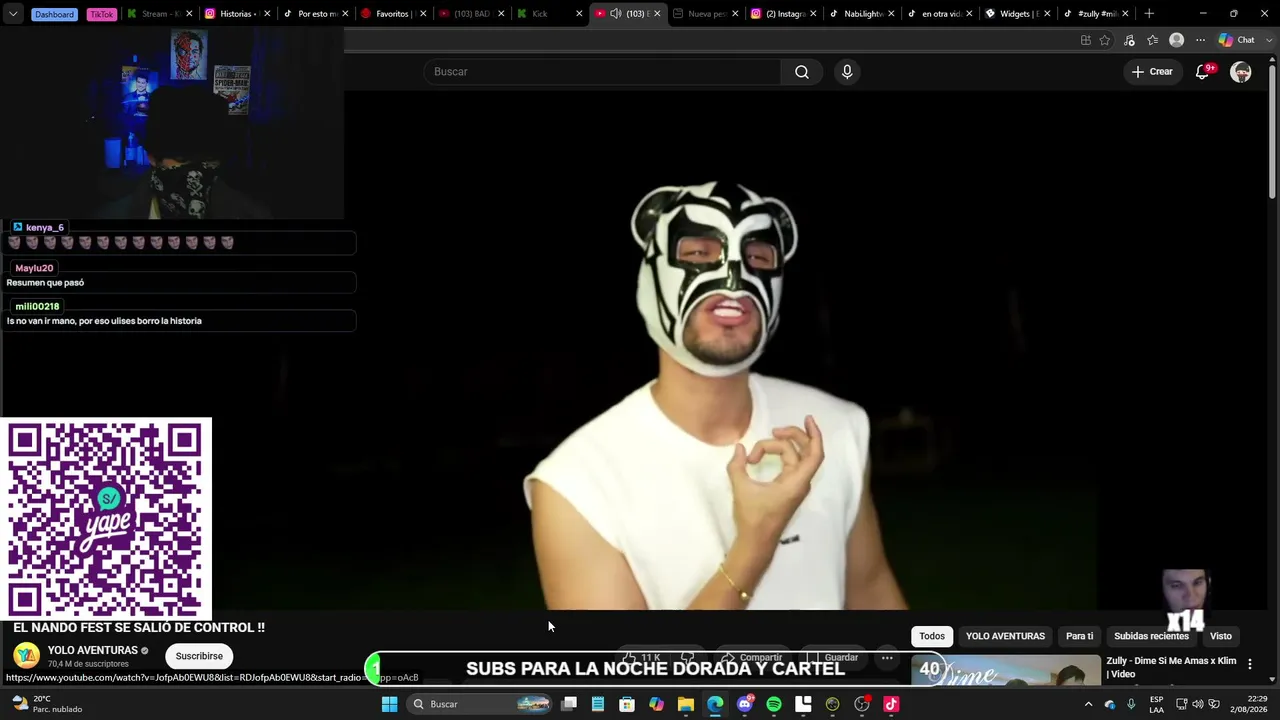Expand the TikTok tab group
The height and width of the screenshot is (720, 1280).
(101, 14)
